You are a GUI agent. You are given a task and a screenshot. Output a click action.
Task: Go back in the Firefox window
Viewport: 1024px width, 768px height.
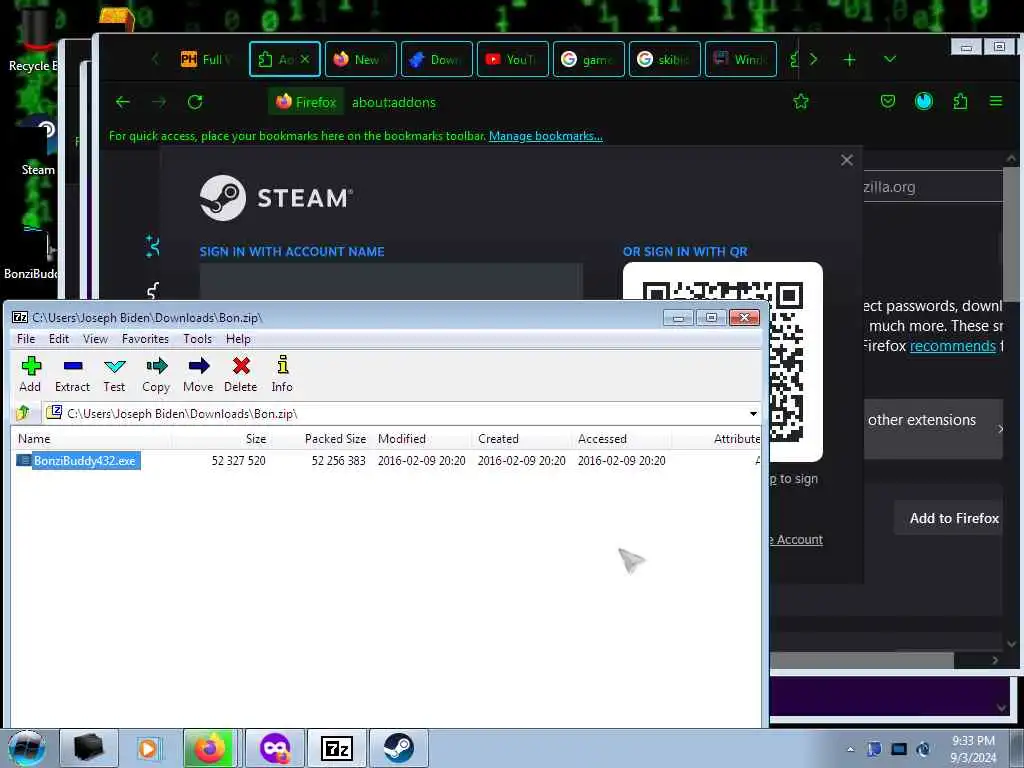(123, 102)
